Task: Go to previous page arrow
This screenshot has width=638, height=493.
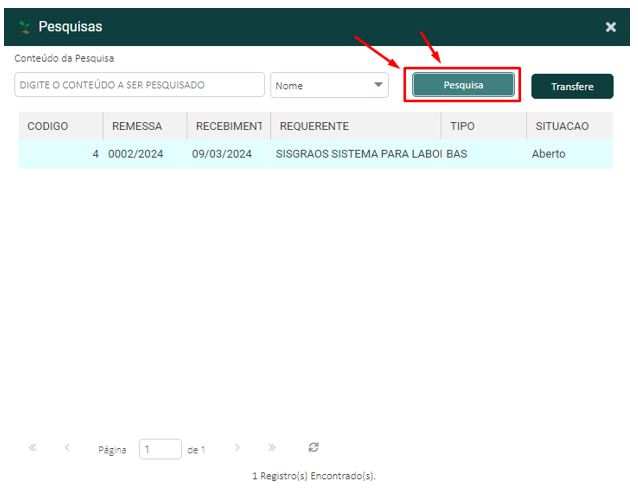Action: pos(67,448)
